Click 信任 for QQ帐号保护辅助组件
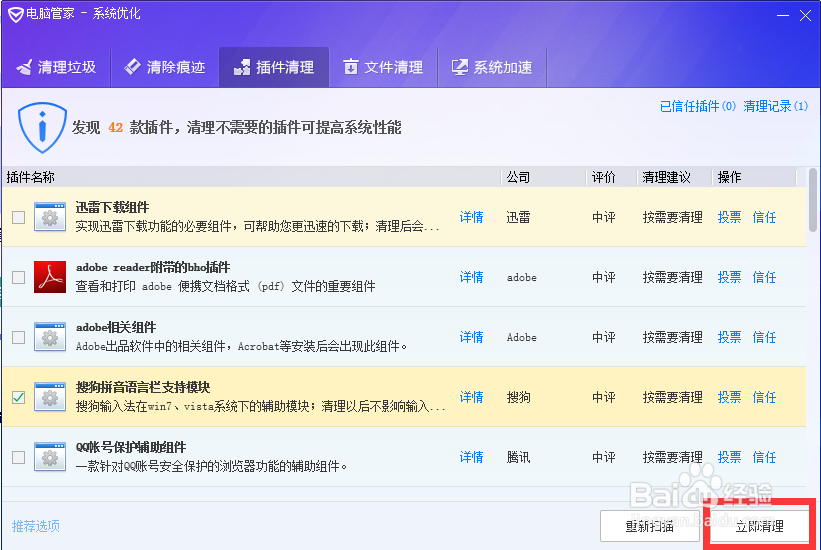 (x=764, y=457)
